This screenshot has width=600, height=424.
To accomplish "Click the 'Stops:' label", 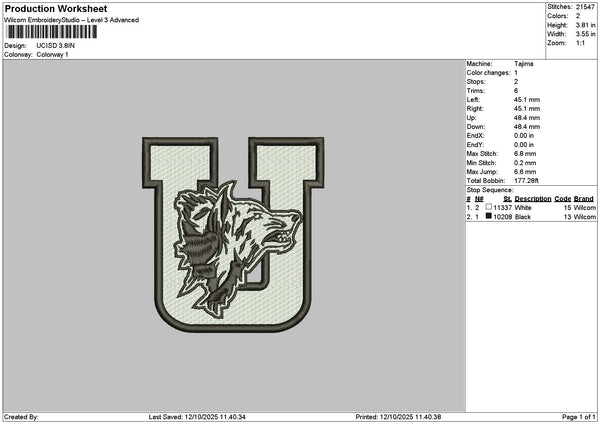I will pos(476,82).
